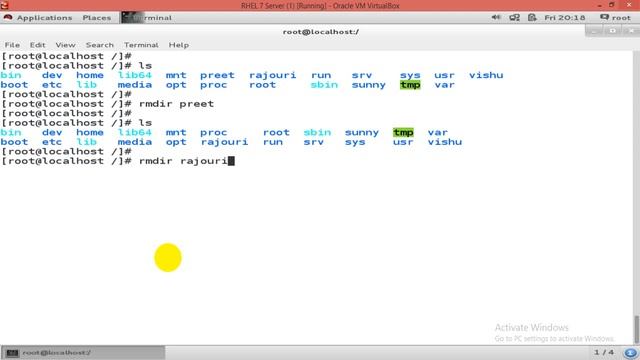Click 'usr' in second ls output
Viewport: 640px width, 360px height.
tap(403, 142)
